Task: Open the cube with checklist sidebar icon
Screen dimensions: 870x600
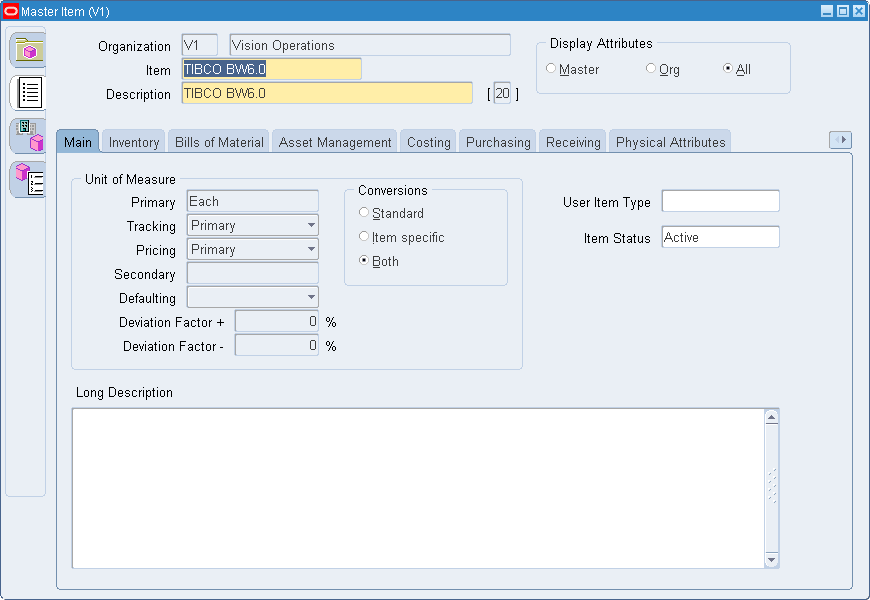Action: (x=28, y=179)
